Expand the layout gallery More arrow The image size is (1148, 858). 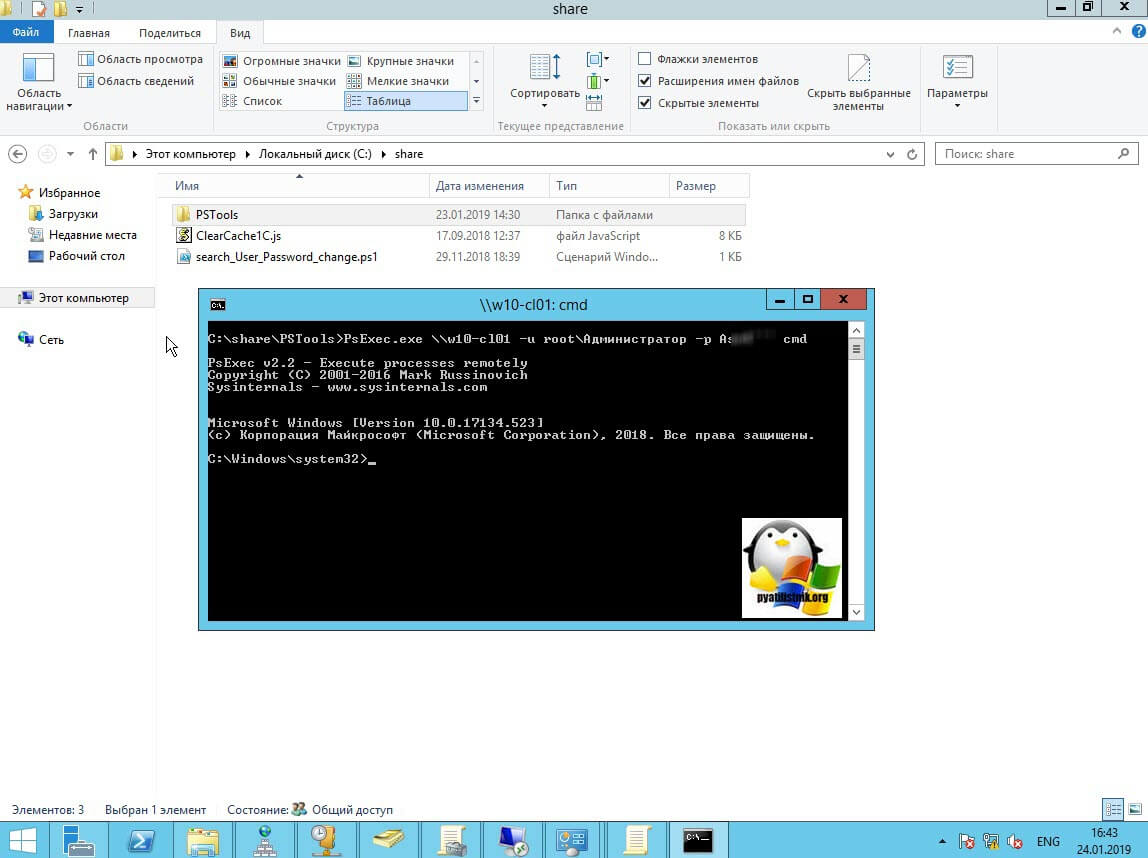tap(476, 101)
